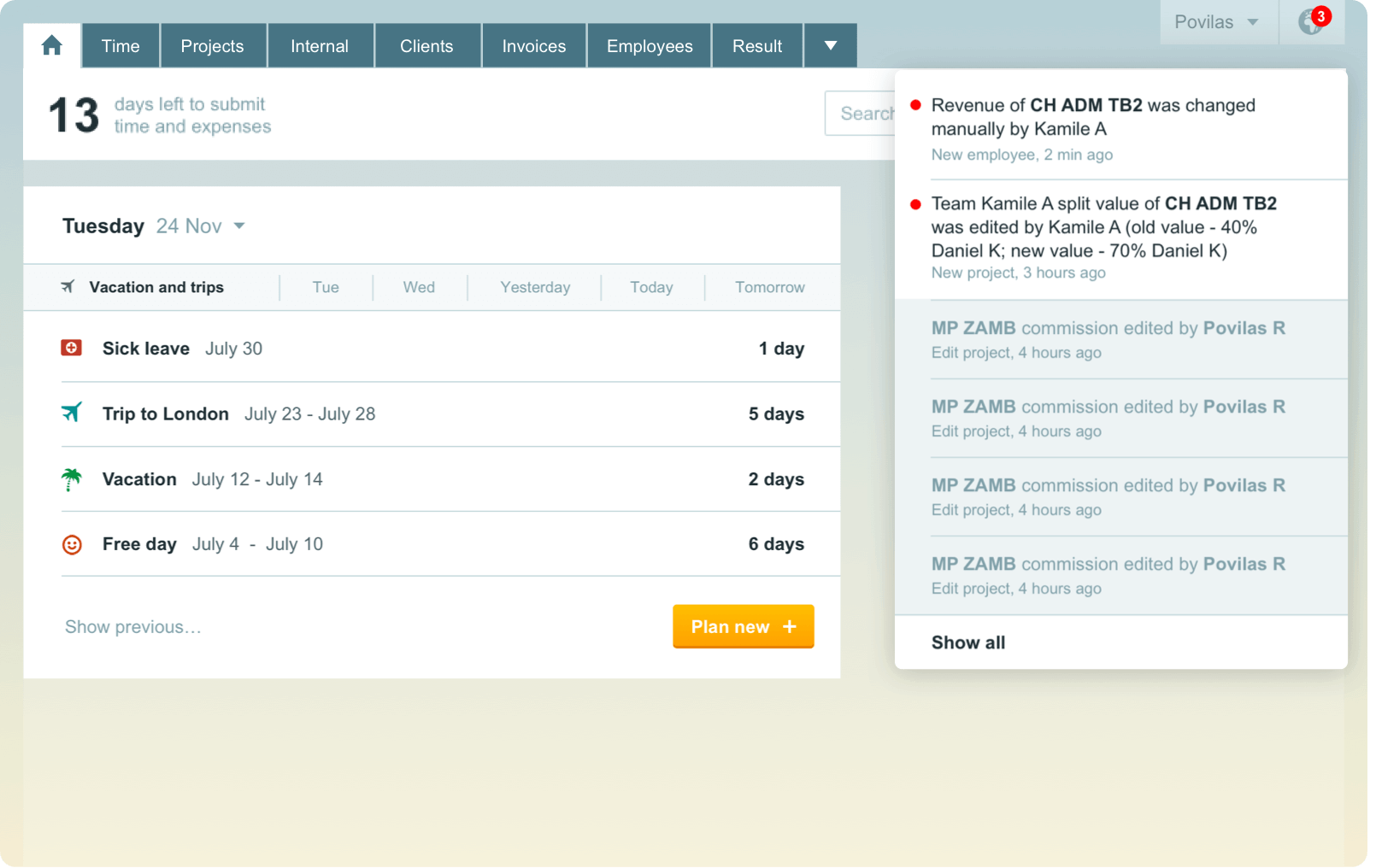This screenshot has height=868, width=1376.
Task: Click the smiley icon beside Free day
Action: (72, 544)
